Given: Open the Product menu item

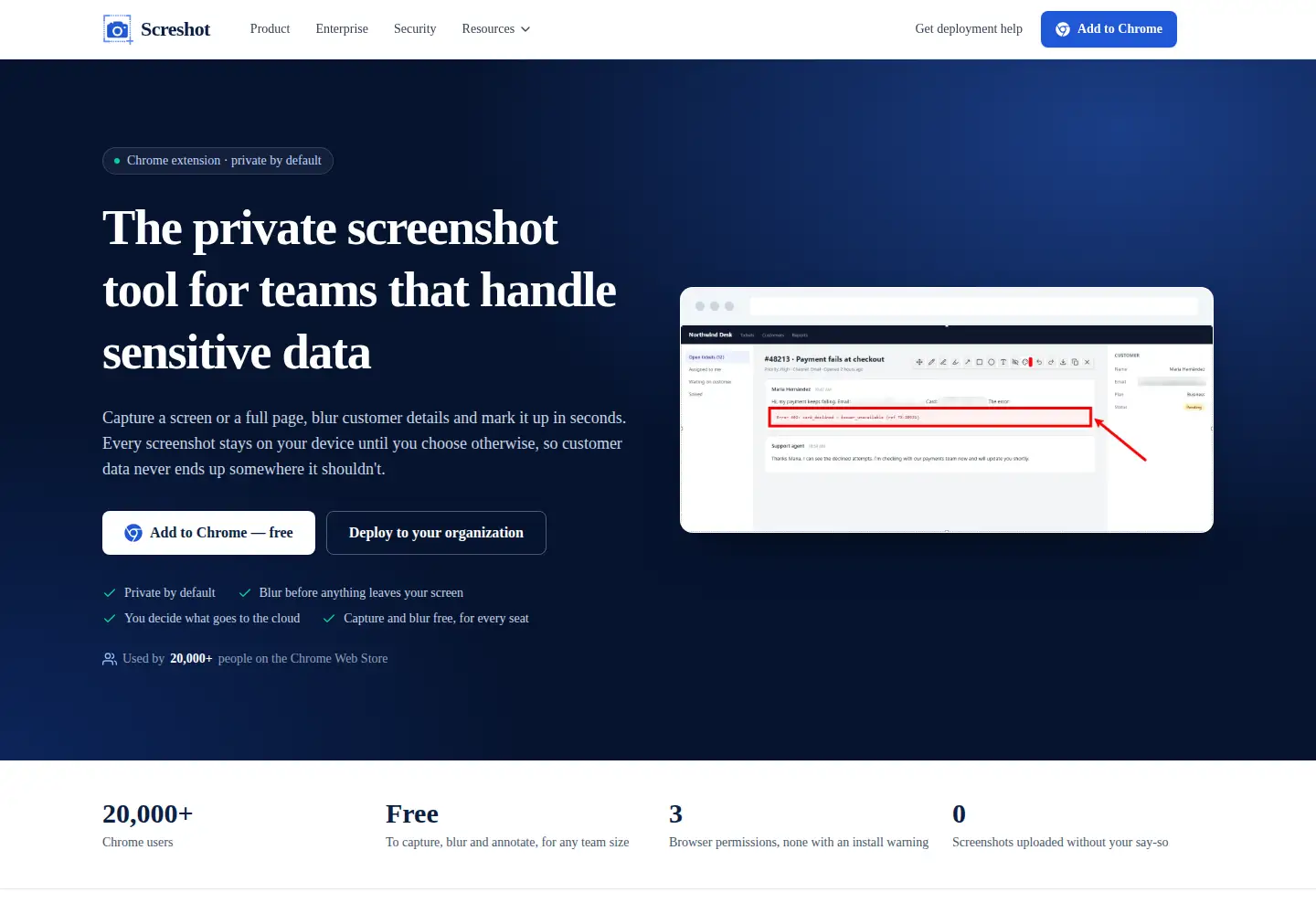Looking at the screenshot, I should pyautogui.click(x=270, y=29).
